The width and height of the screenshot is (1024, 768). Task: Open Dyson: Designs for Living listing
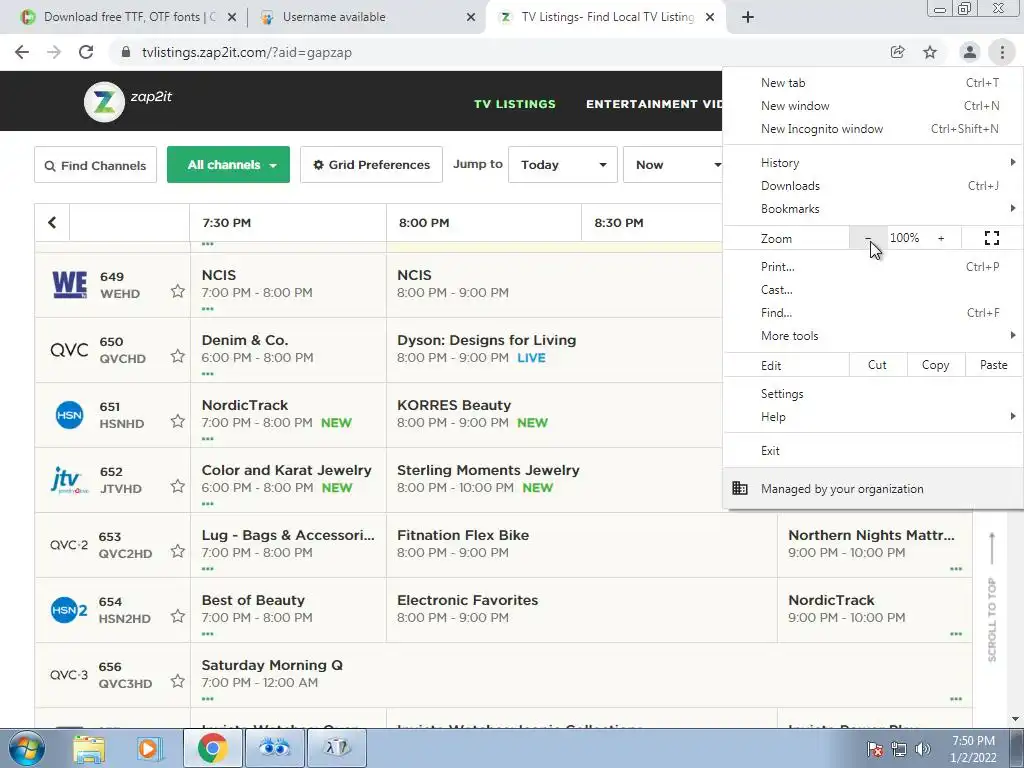tap(487, 340)
